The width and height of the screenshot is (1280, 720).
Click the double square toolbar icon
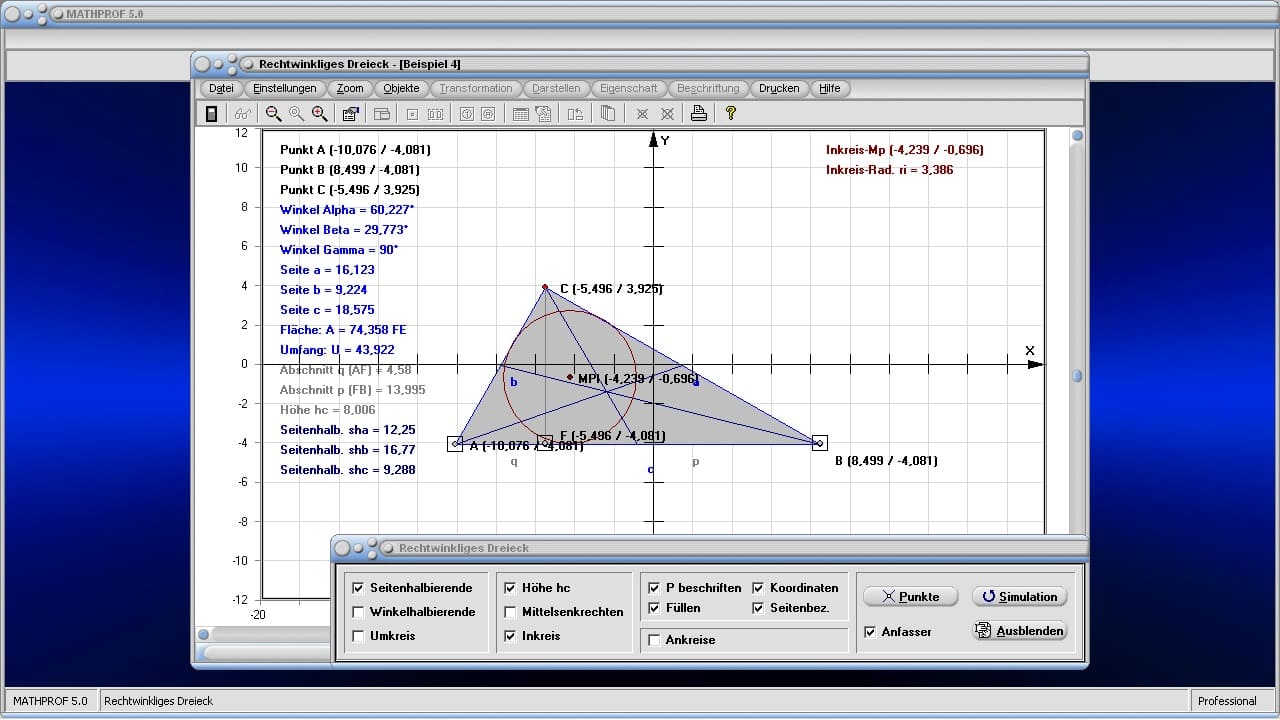click(435, 114)
